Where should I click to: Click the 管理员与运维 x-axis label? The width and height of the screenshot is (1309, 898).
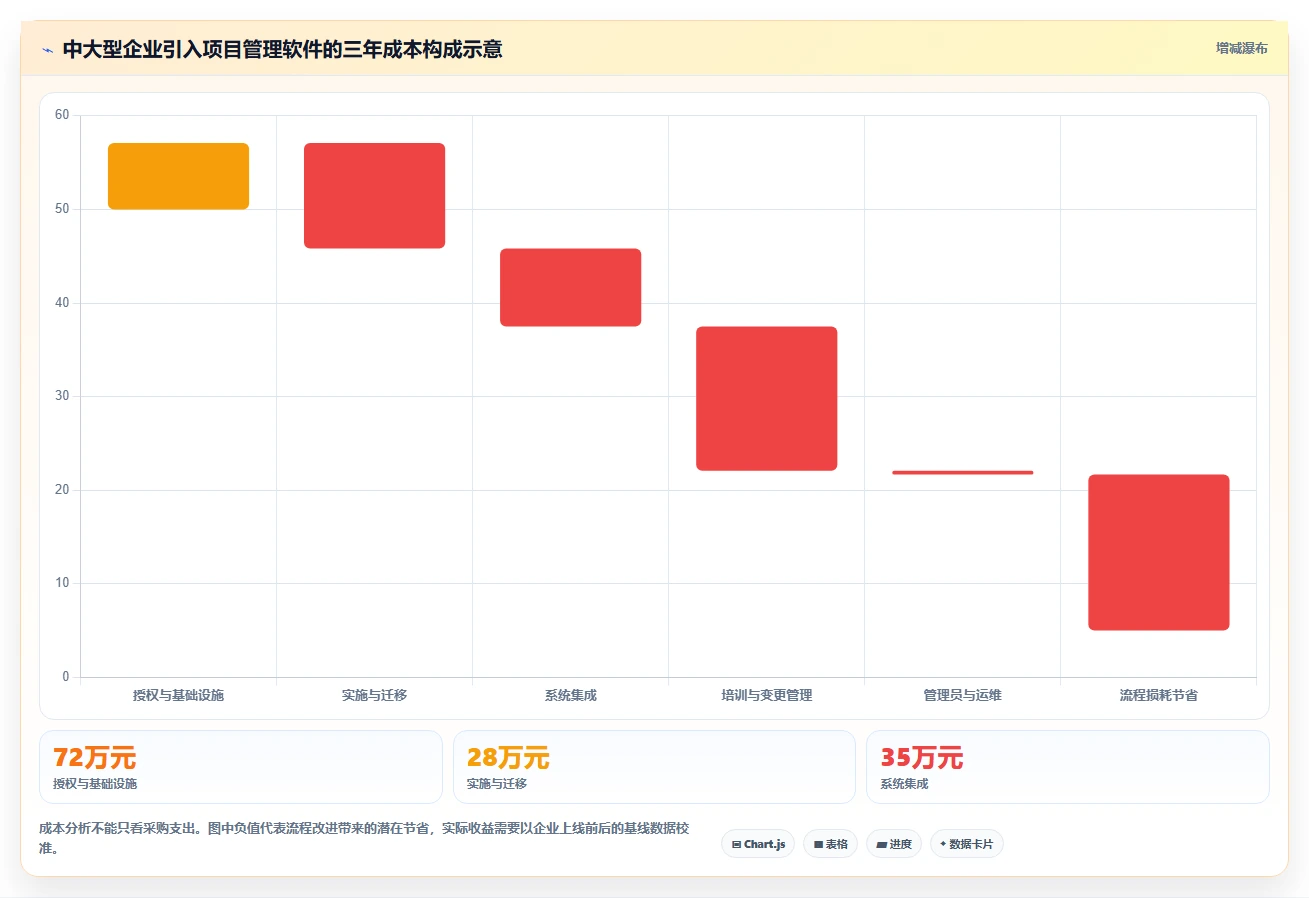tap(962, 695)
